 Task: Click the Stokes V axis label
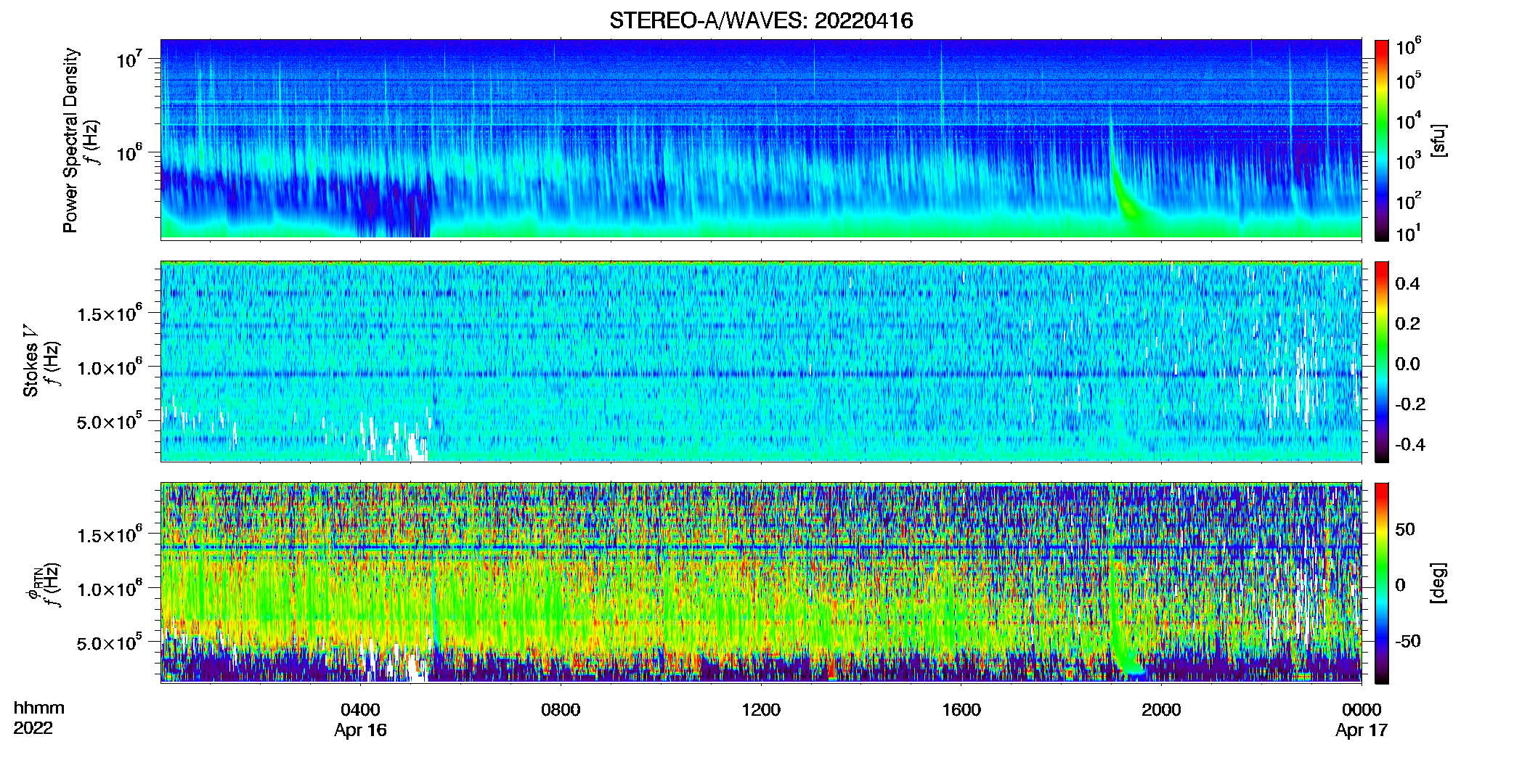(31, 361)
